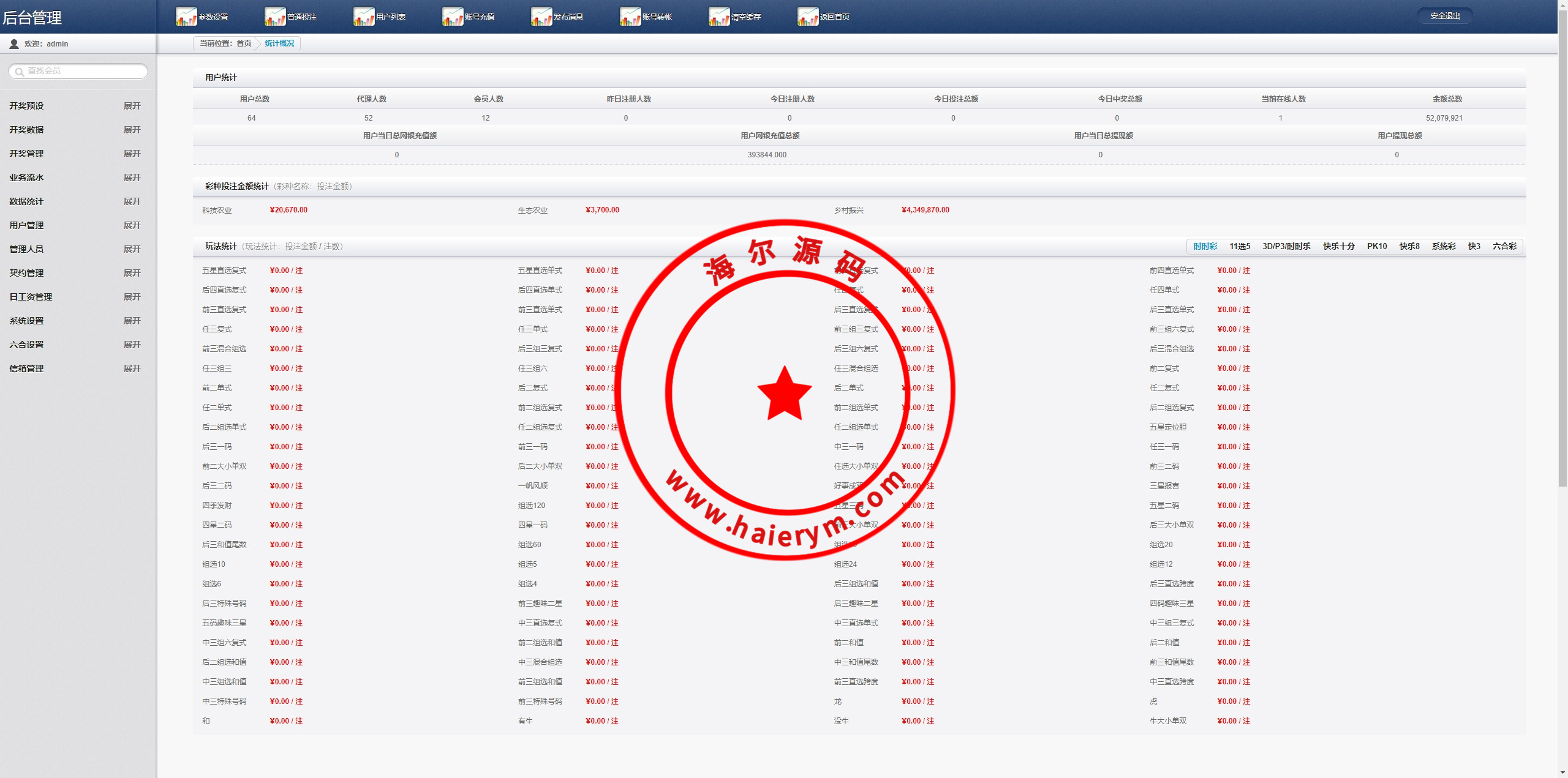This screenshot has height=778, width=1568.
Task: Click the 统计概况 breadcrumb link
Action: click(x=279, y=43)
